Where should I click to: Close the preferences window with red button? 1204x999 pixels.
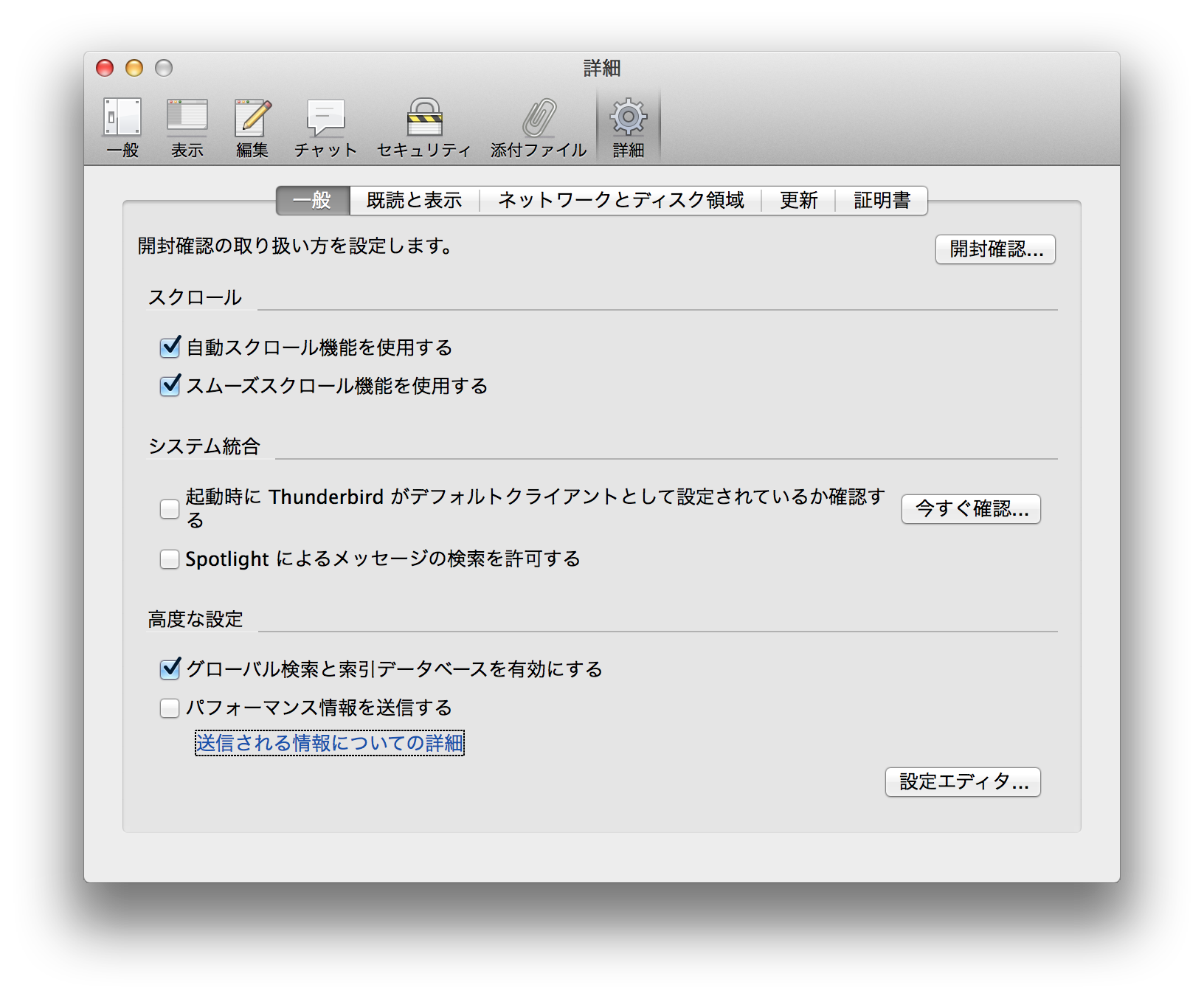(105, 68)
